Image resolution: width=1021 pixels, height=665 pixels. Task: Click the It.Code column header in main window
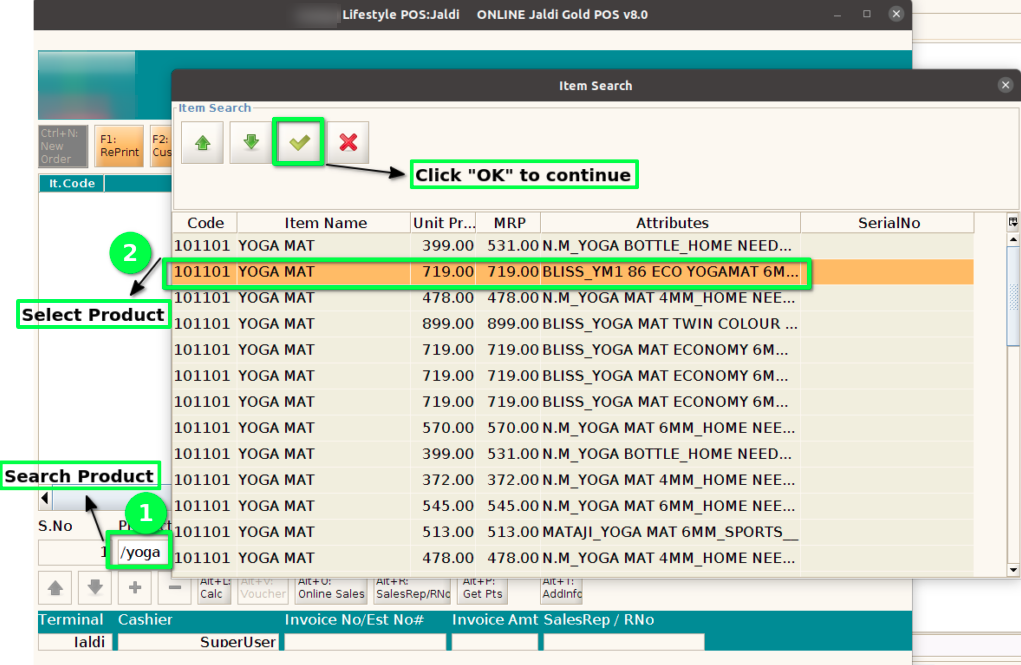pyautogui.click(x=72, y=184)
